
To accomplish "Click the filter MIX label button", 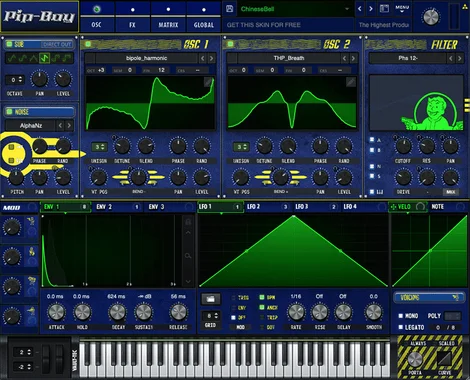I will [x=451, y=192].
